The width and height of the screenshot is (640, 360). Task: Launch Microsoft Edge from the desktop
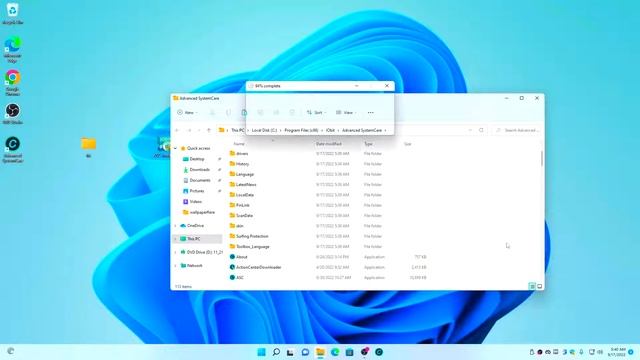tap(12, 49)
